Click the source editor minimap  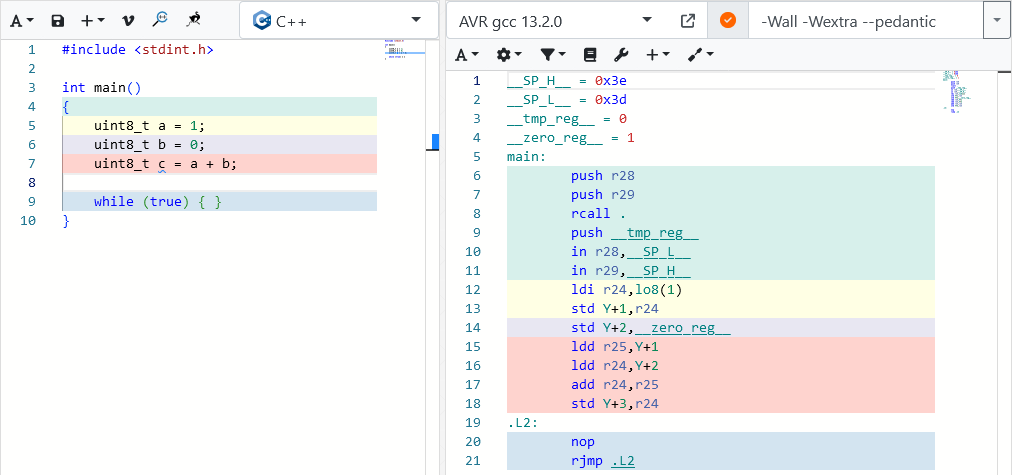click(402, 49)
